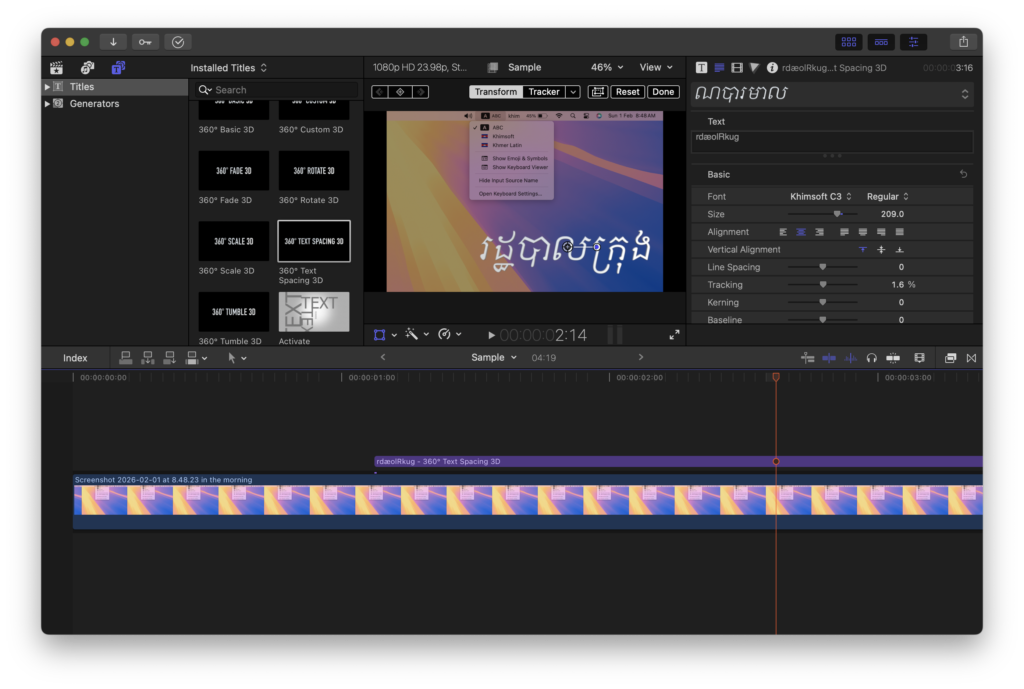
Task: Click the import media arrow button
Action: (113, 42)
